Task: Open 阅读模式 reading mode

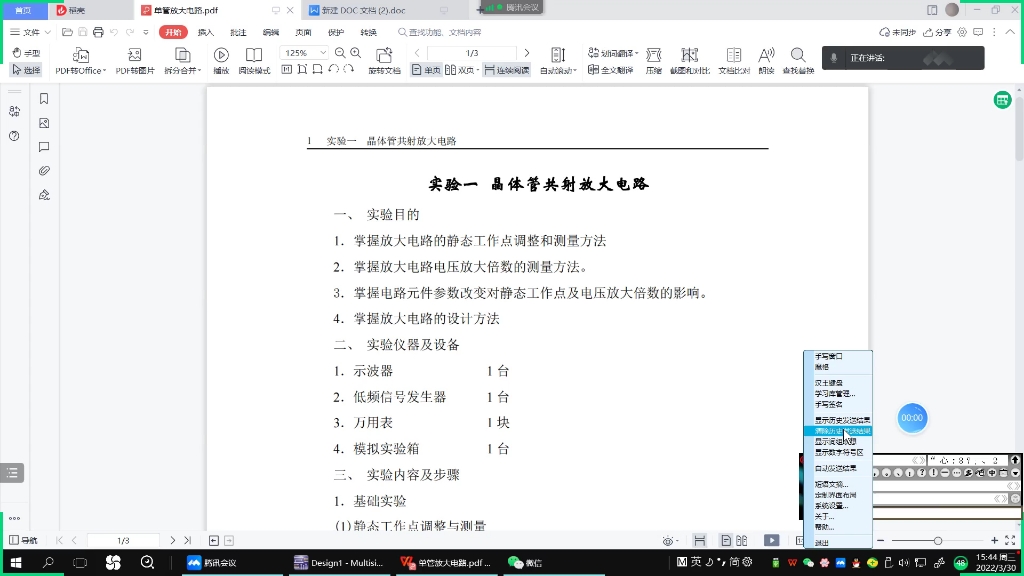Action: [x=252, y=57]
